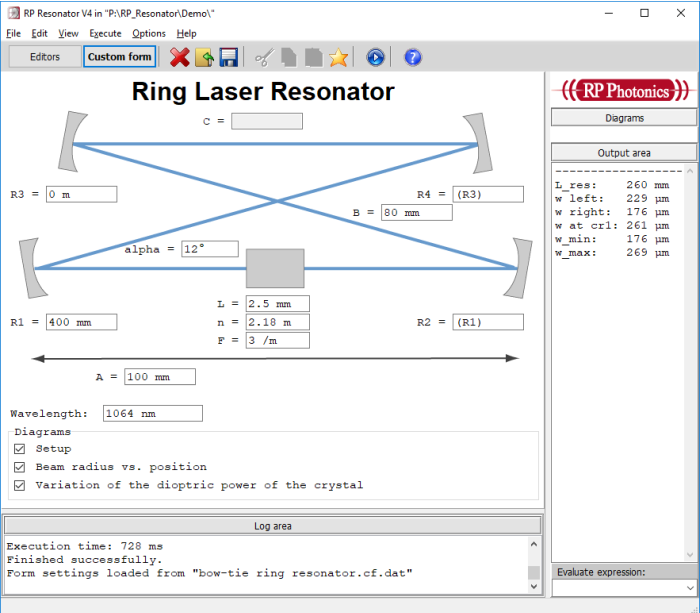This screenshot has height=613, width=700.
Task: Click the C input field
Action: click(267, 121)
